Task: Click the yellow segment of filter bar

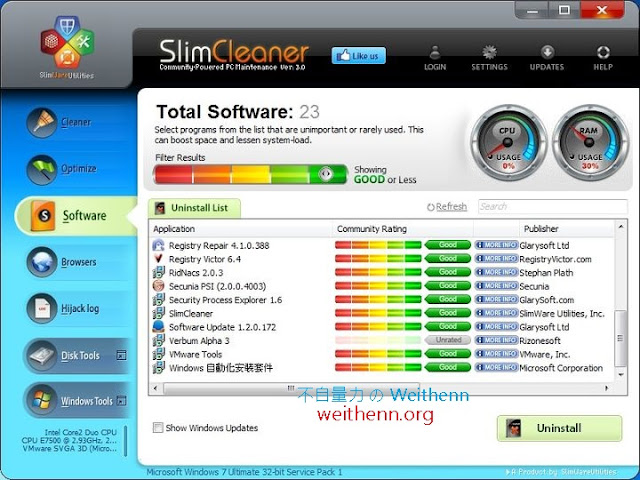Action: (x=251, y=174)
